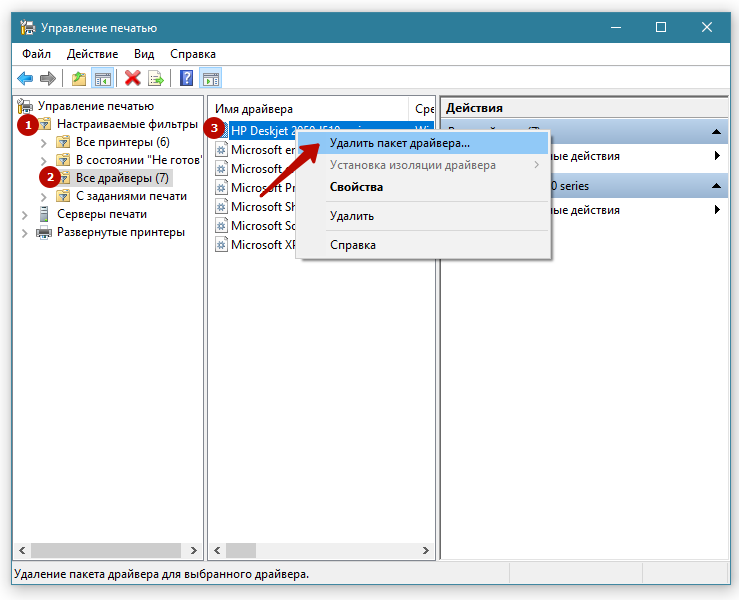
Task: Click the Back arrow toolbar icon
Action: pos(25,78)
